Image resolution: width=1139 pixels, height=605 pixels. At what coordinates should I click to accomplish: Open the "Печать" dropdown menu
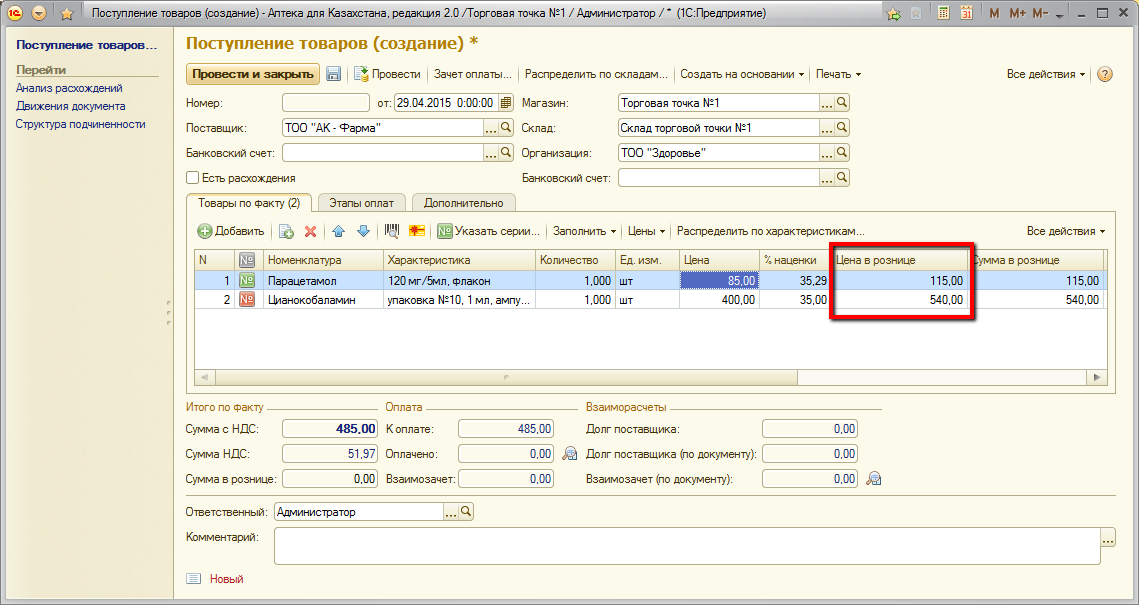tap(838, 75)
